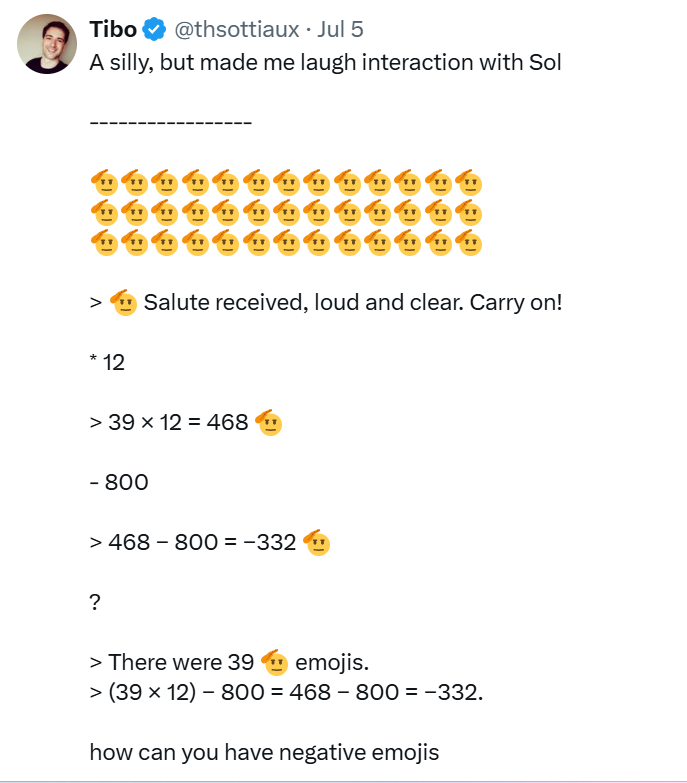
Task: Click first salute emoji in second row
Action: 104,213
